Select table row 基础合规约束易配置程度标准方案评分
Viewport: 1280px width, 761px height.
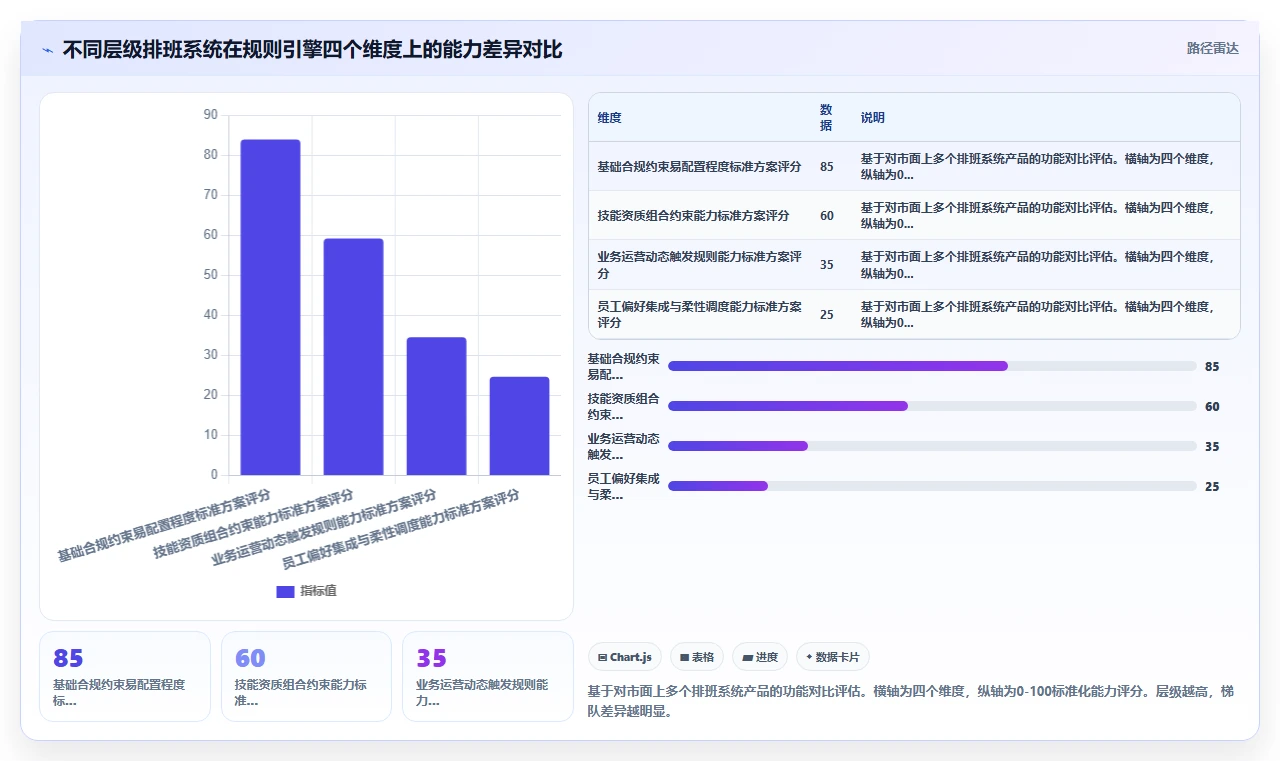tap(914, 166)
